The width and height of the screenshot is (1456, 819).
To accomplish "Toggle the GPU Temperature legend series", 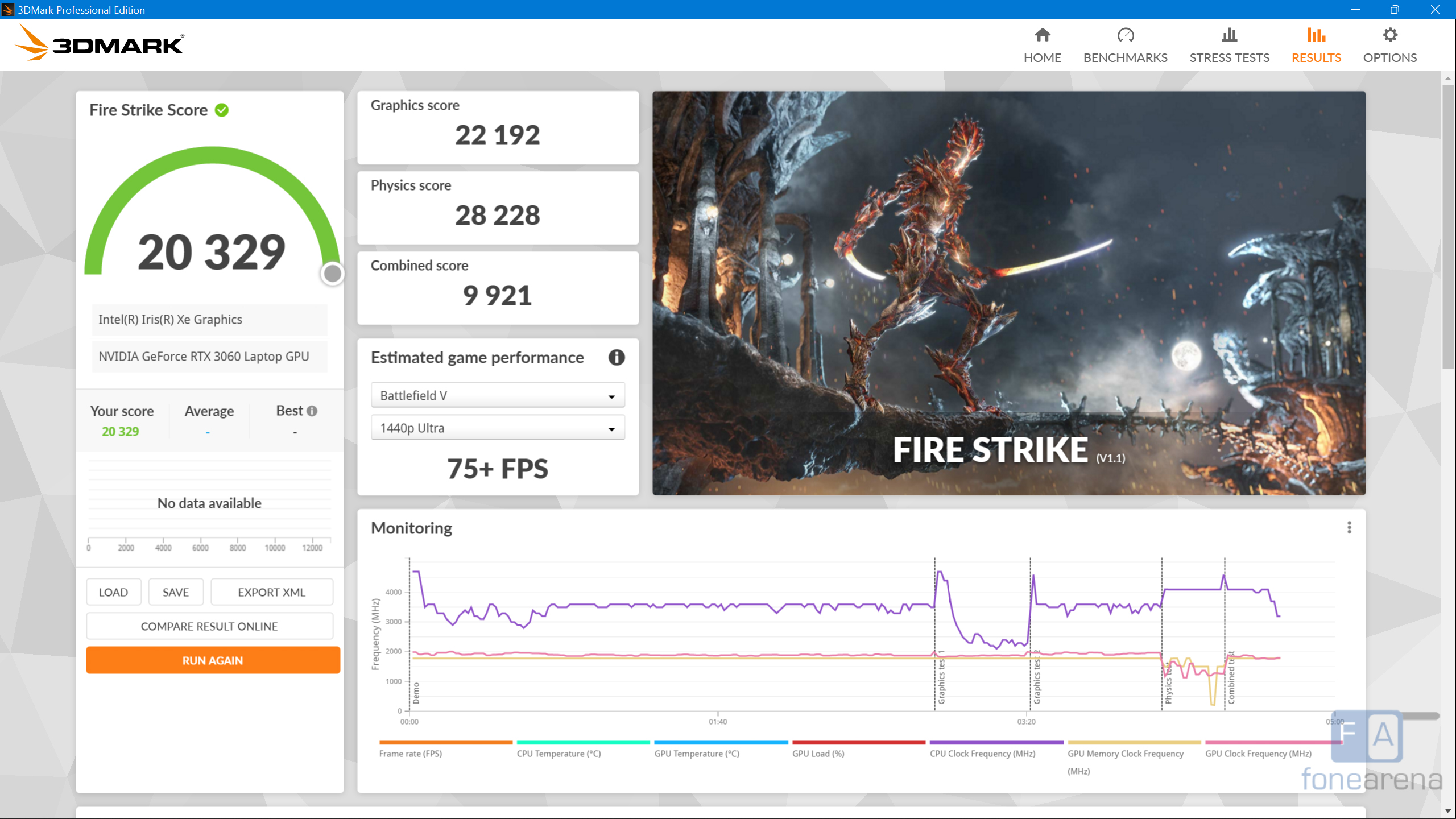I will pyautogui.click(x=697, y=753).
